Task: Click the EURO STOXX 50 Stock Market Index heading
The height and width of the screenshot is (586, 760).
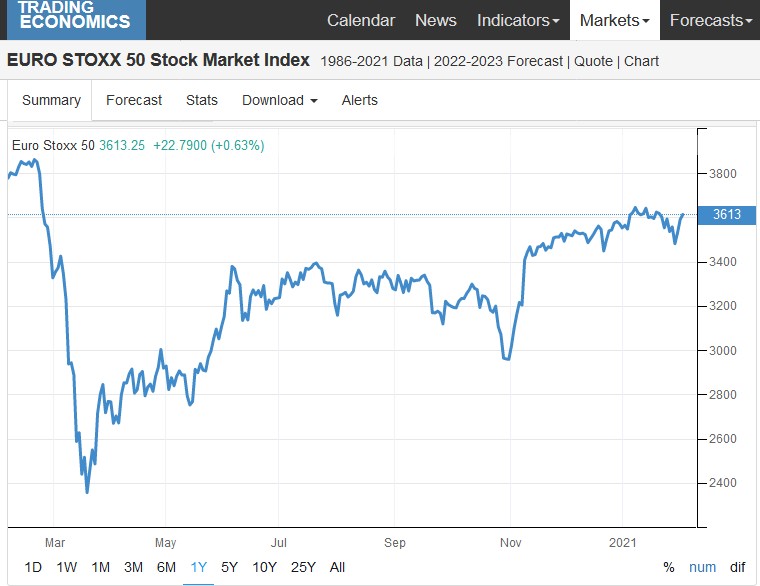Action: 158,60
